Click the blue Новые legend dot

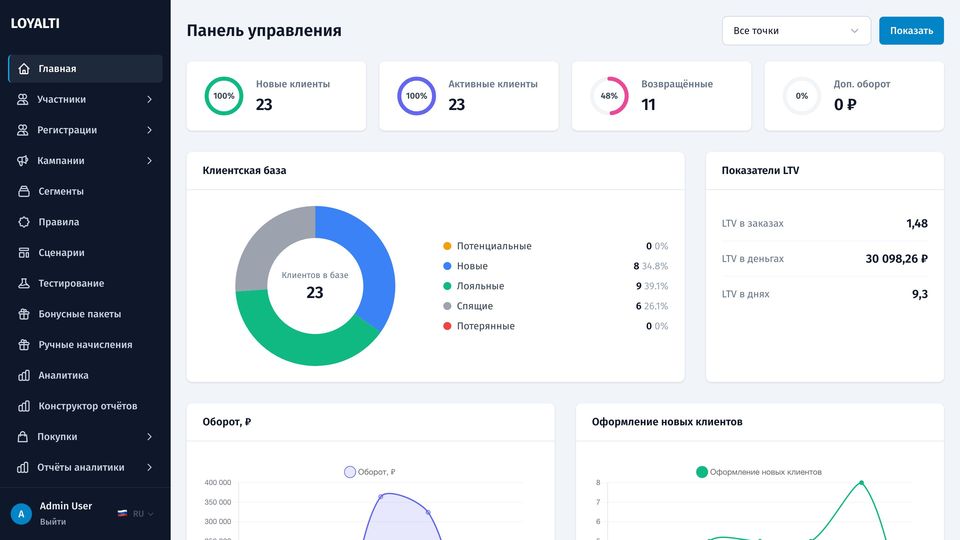(x=447, y=266)
